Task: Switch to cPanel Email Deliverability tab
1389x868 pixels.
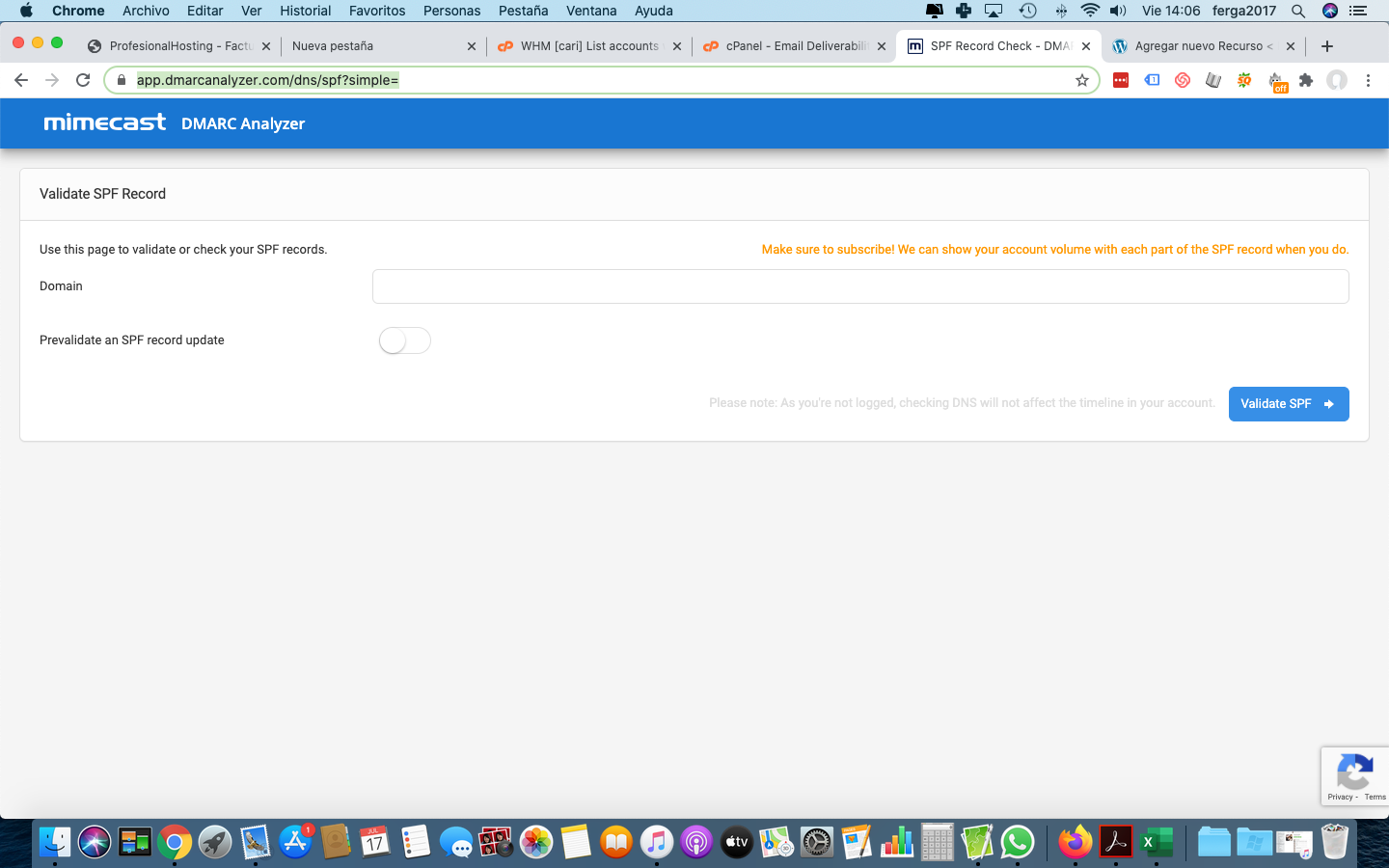Action: pyautogui.click(x=796, y=46)
